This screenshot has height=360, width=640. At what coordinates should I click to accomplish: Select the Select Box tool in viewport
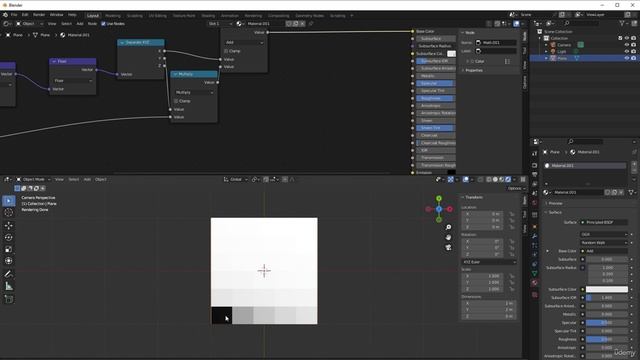tap(9, 201)
